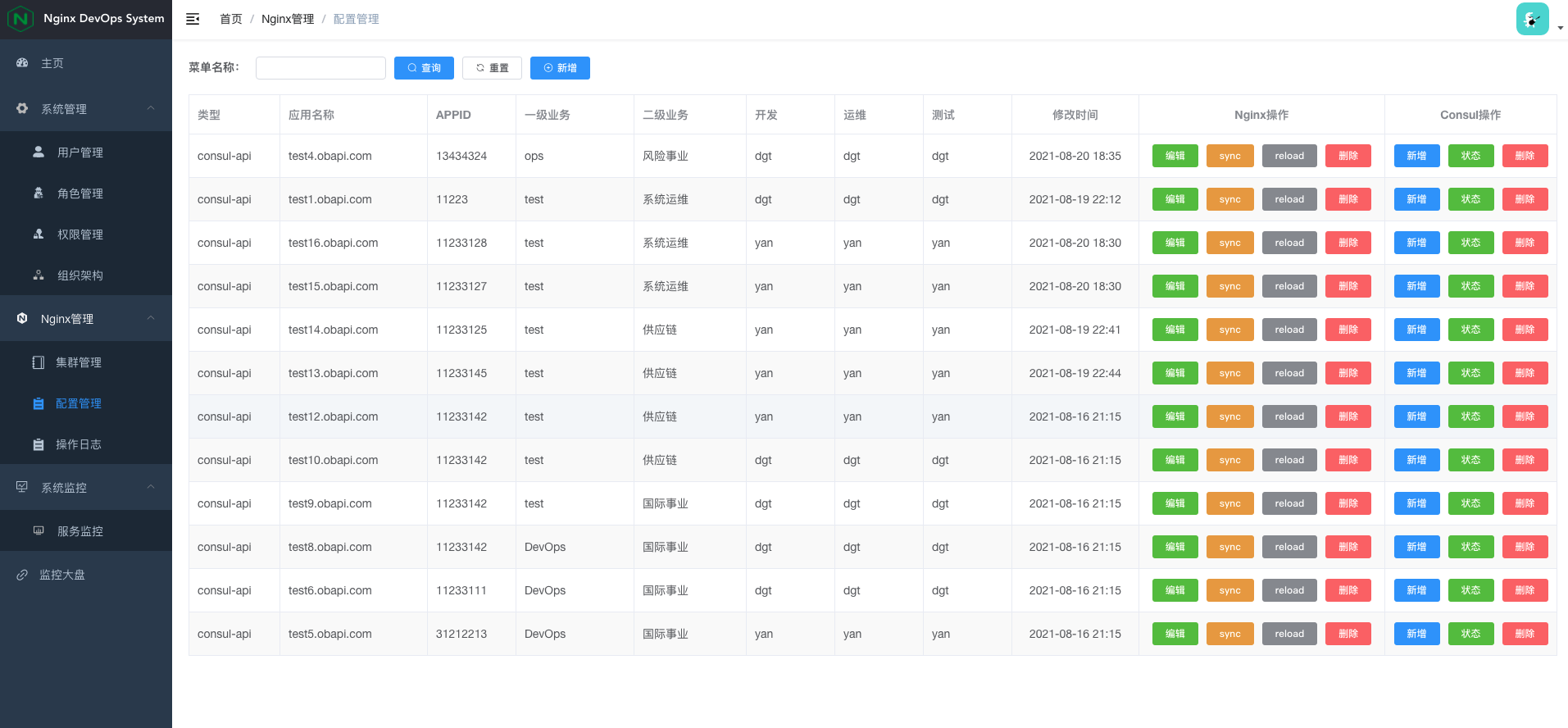Collapse the Nginx管理 submenu chevron
Viewport: 1568px width, 728px height.
coord(151,318)
